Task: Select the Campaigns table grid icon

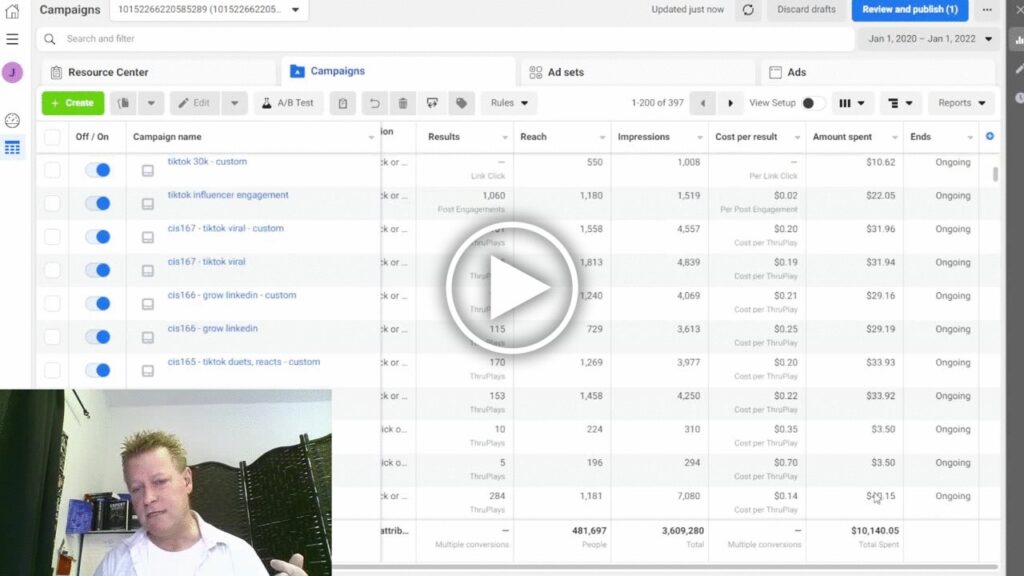Action: (12, 148)
